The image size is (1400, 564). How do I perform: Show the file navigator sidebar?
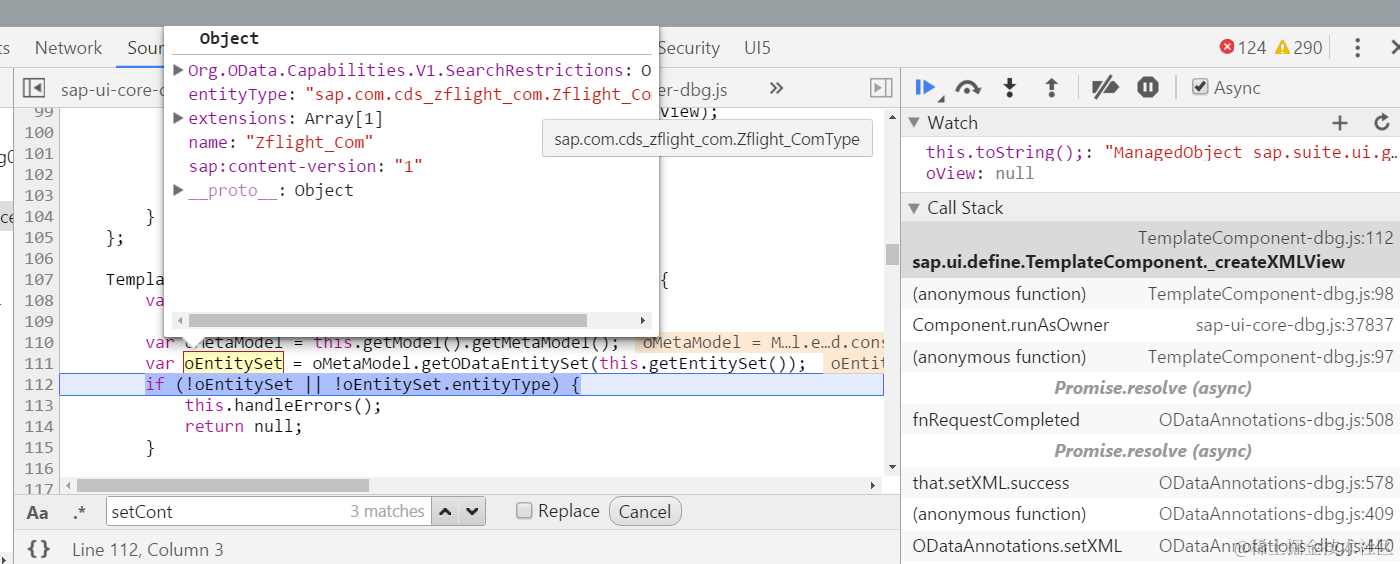[34, 88]
